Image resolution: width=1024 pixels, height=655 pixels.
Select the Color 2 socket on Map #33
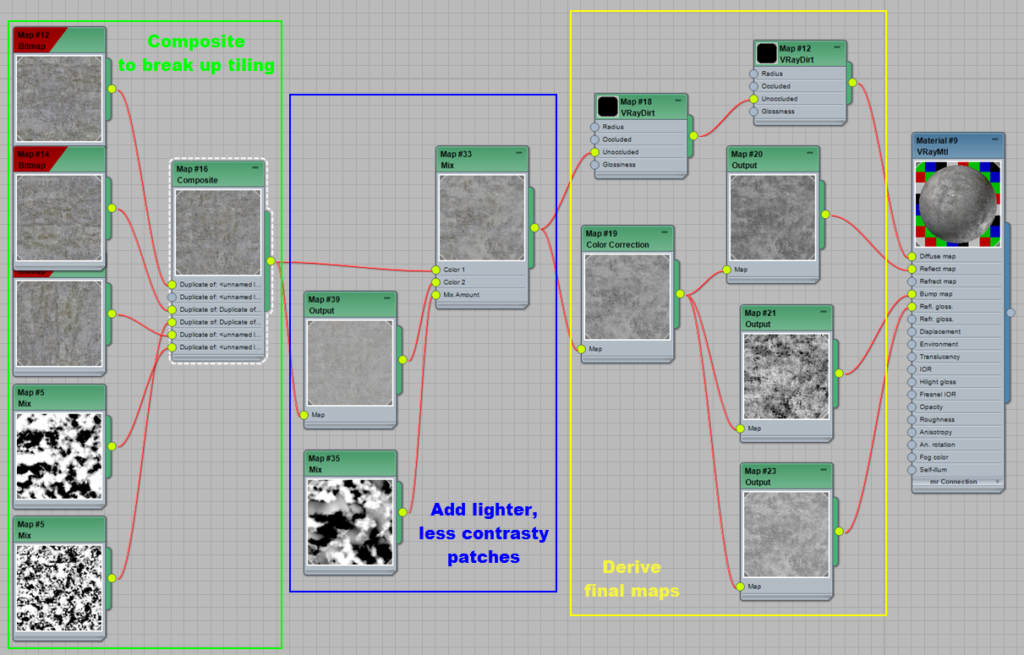click(x=436, y=282)
